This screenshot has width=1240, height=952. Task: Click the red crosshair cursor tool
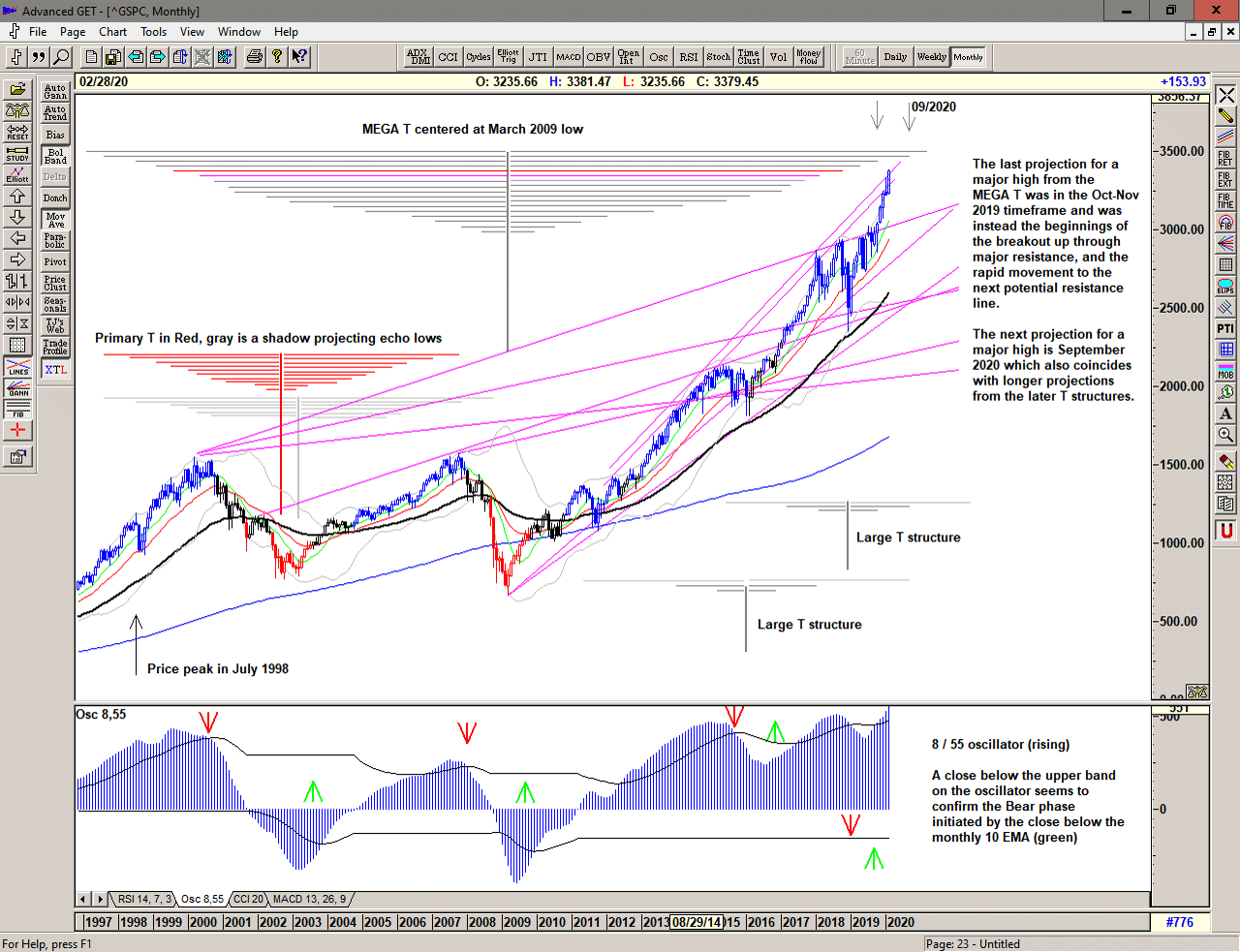point(17,431)
